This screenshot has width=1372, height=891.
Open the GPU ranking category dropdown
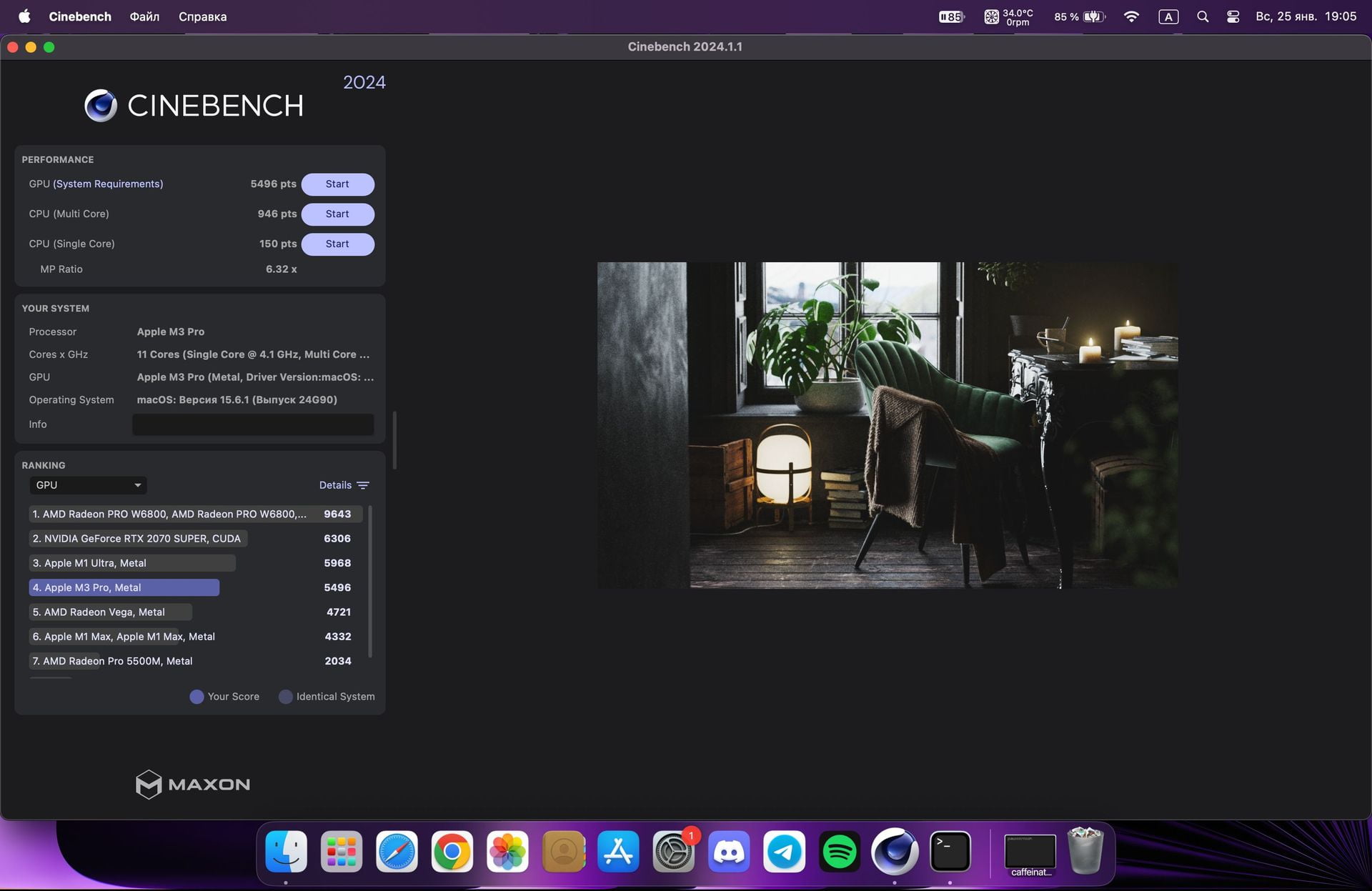pyautogui.click(x=88, y=485)
